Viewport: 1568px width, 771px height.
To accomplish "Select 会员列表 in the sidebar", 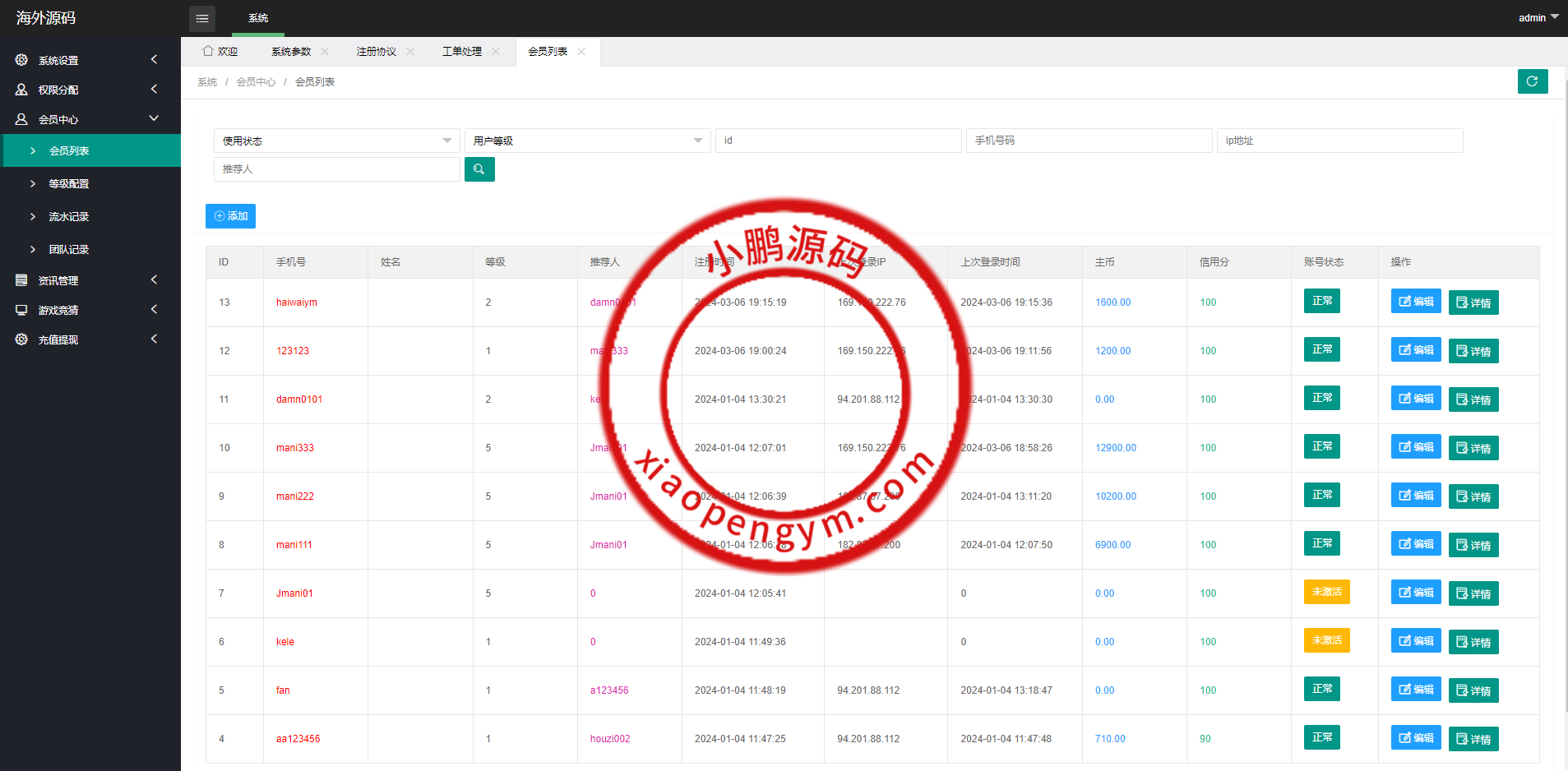I will [x=92, y=150].
